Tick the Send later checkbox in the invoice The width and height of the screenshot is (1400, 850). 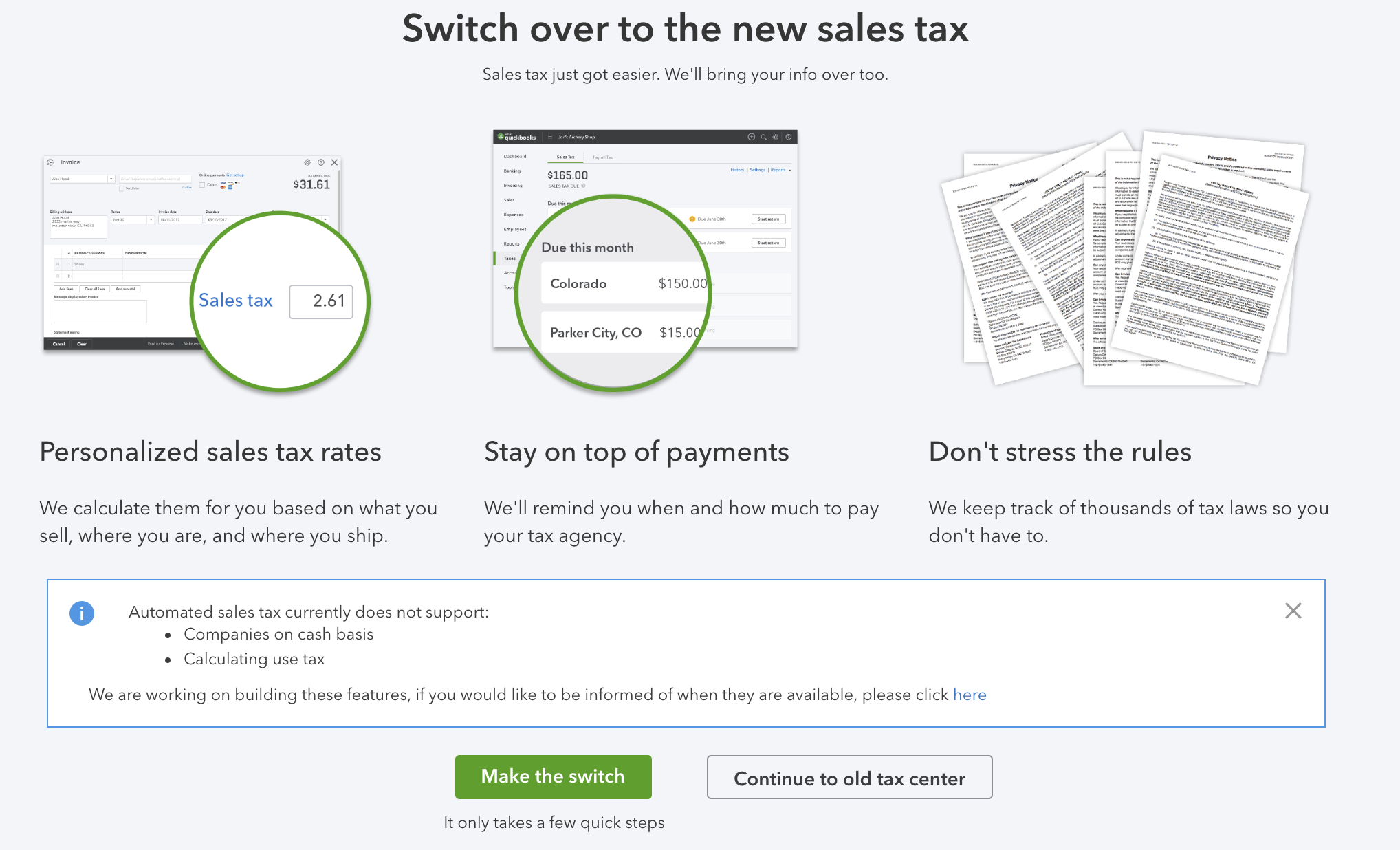point(122,188)
